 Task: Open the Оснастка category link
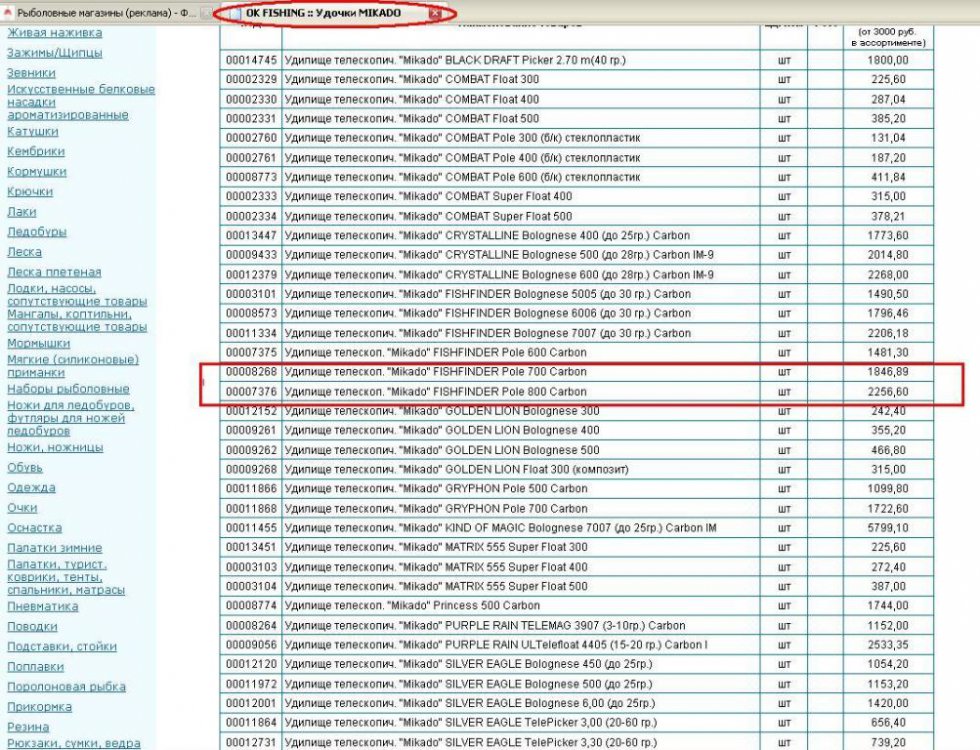[34, 528]
